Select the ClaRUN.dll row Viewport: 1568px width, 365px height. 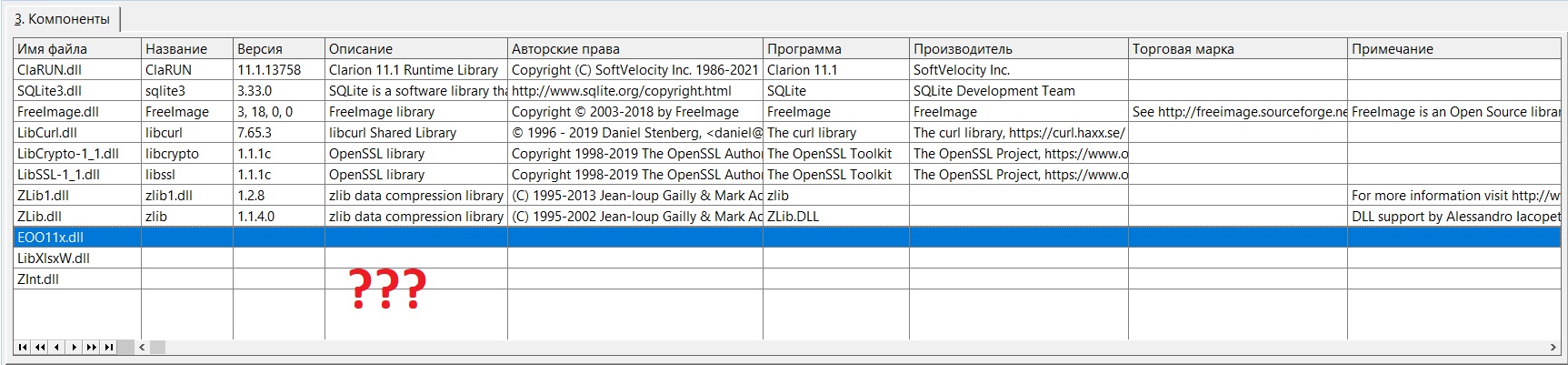point(49,70)
